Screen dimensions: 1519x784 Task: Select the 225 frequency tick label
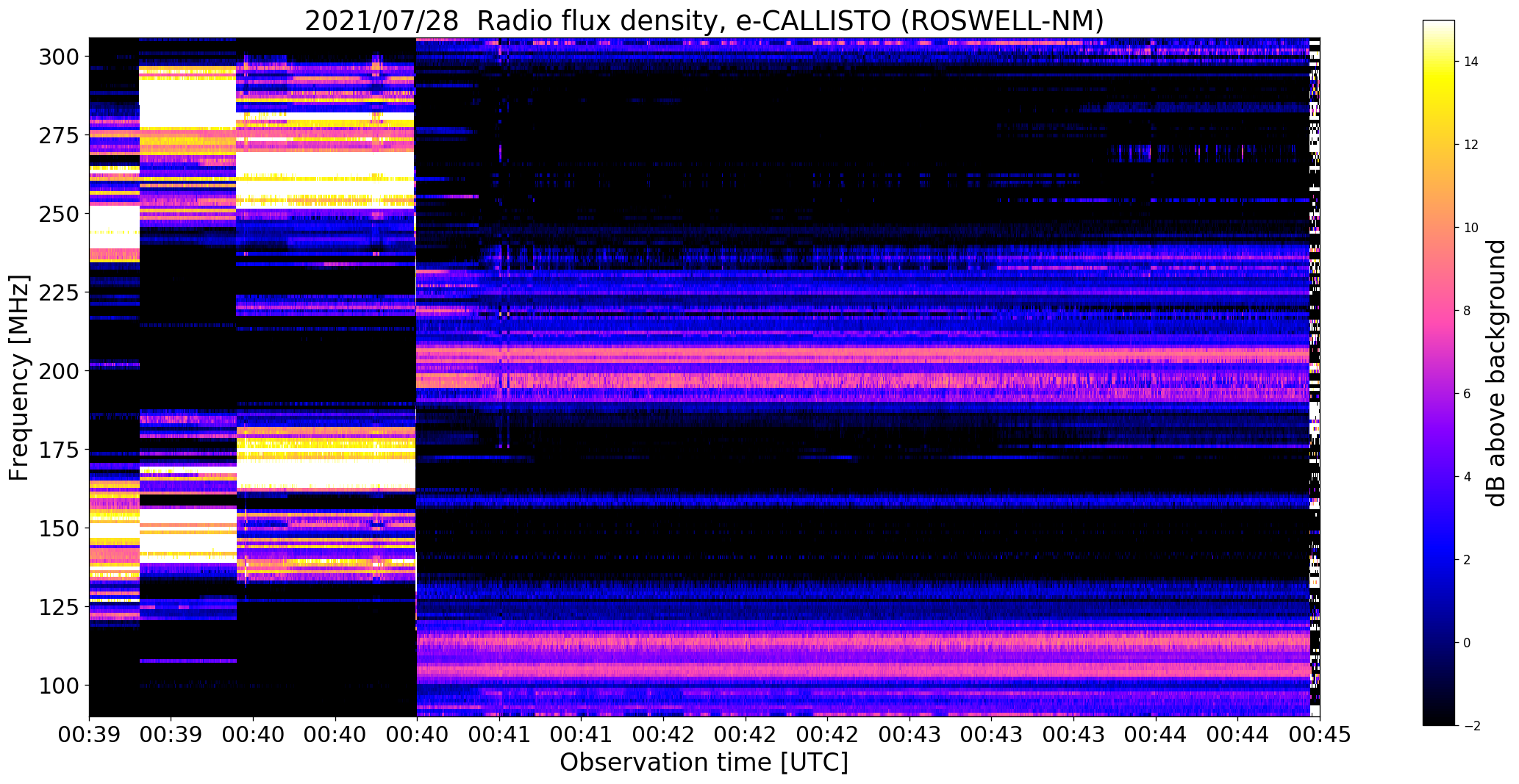click(60, 292)
